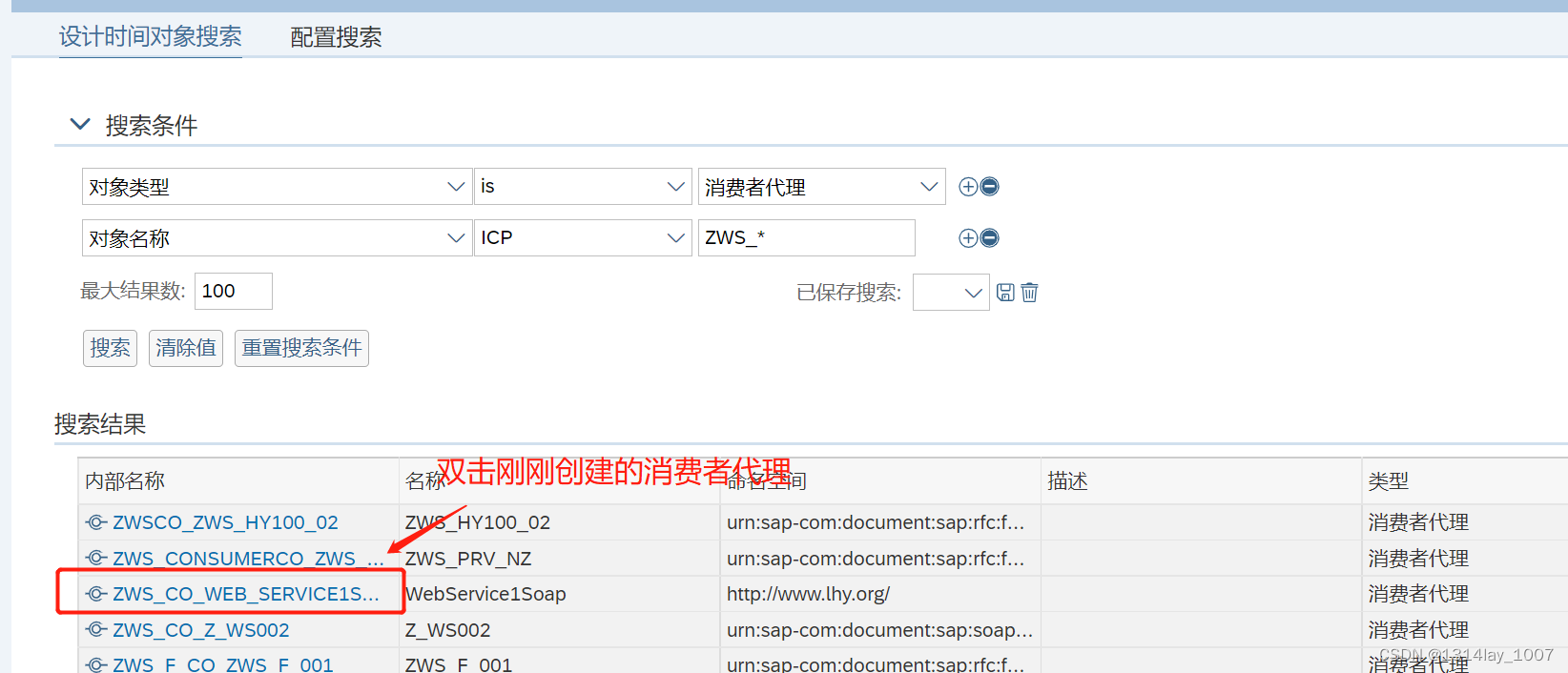The image size is (1568, 673).
Task: Open ZWS_CO_Z_WS002 link
Action: point(201,630)
